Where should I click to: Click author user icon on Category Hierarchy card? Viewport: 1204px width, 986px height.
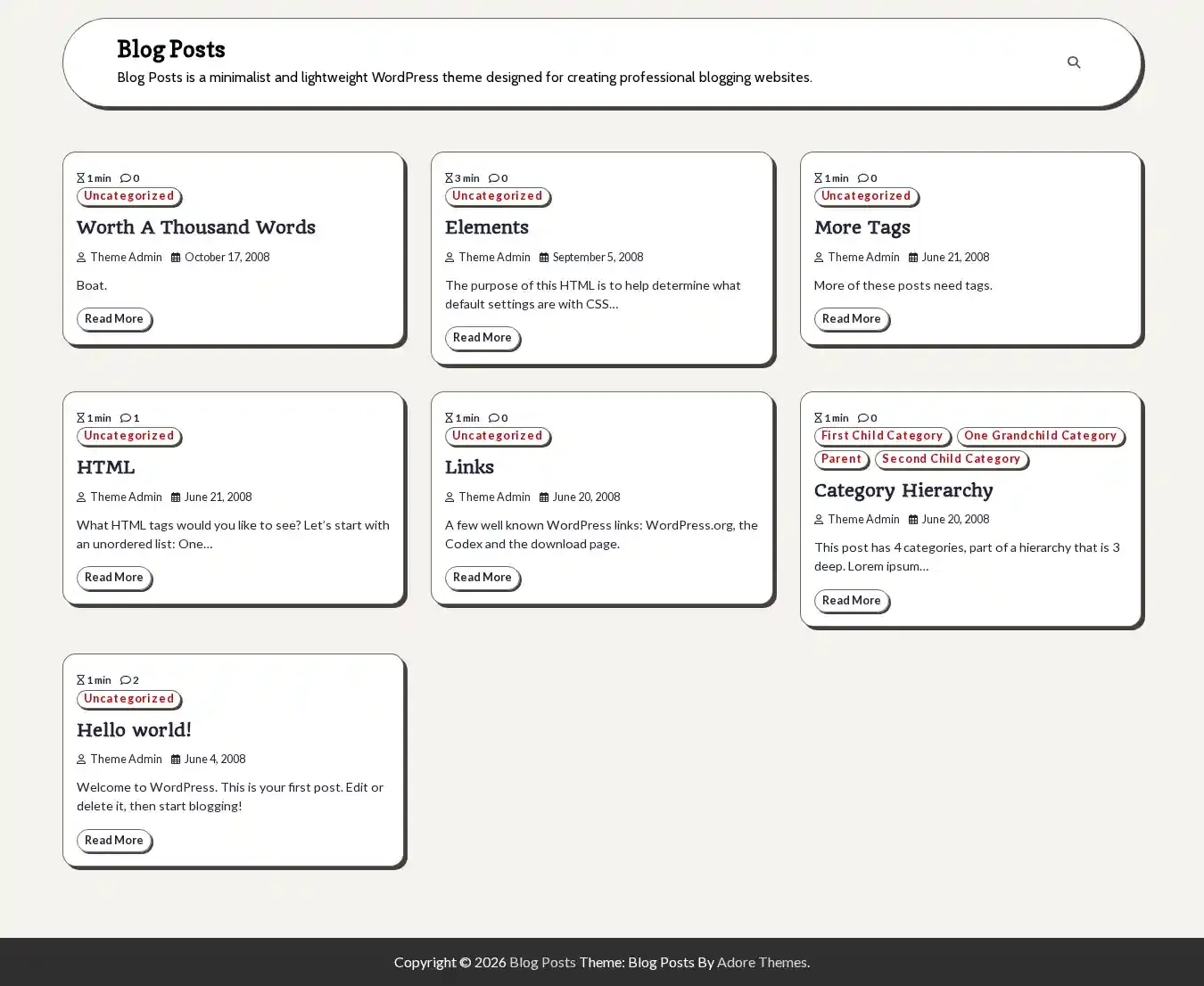tap(819, 520)
